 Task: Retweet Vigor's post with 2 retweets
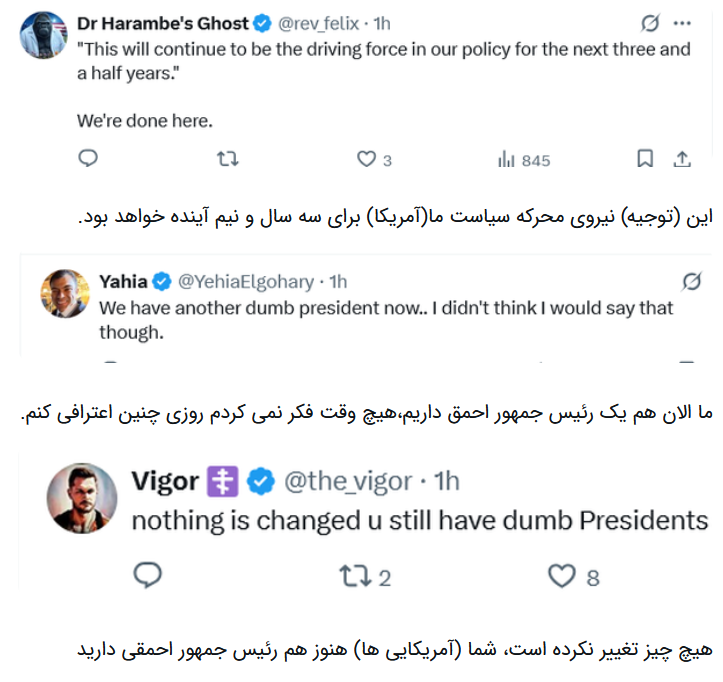[x=354, y=574]
